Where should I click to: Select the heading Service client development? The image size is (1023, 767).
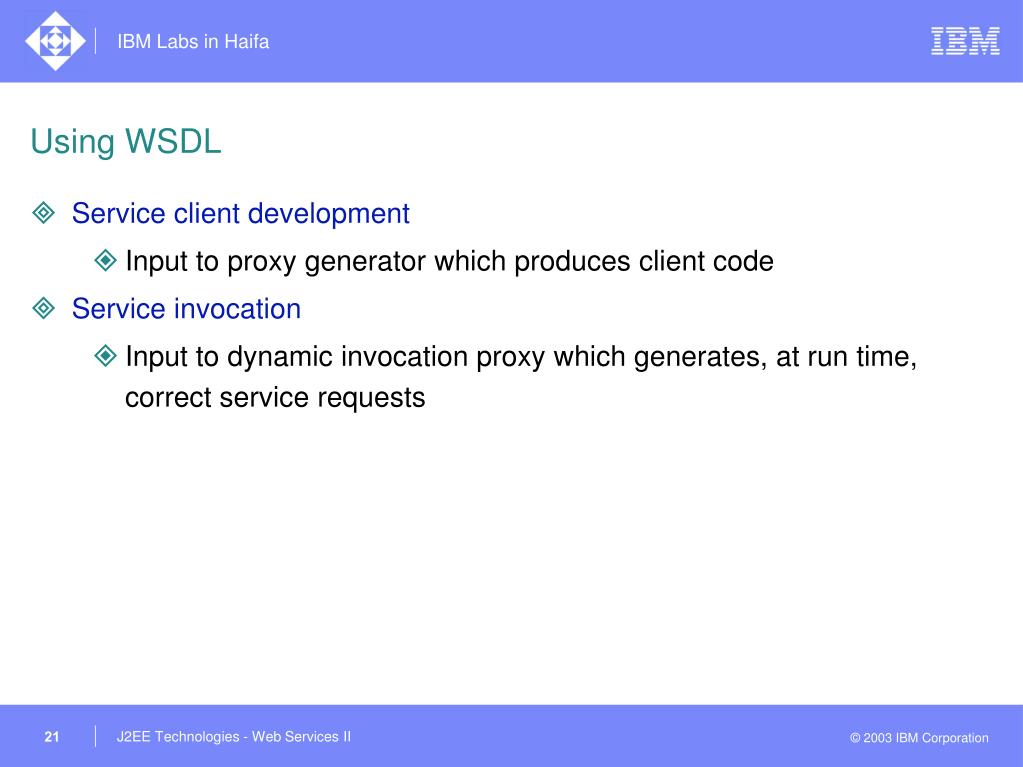pos(241,214)
